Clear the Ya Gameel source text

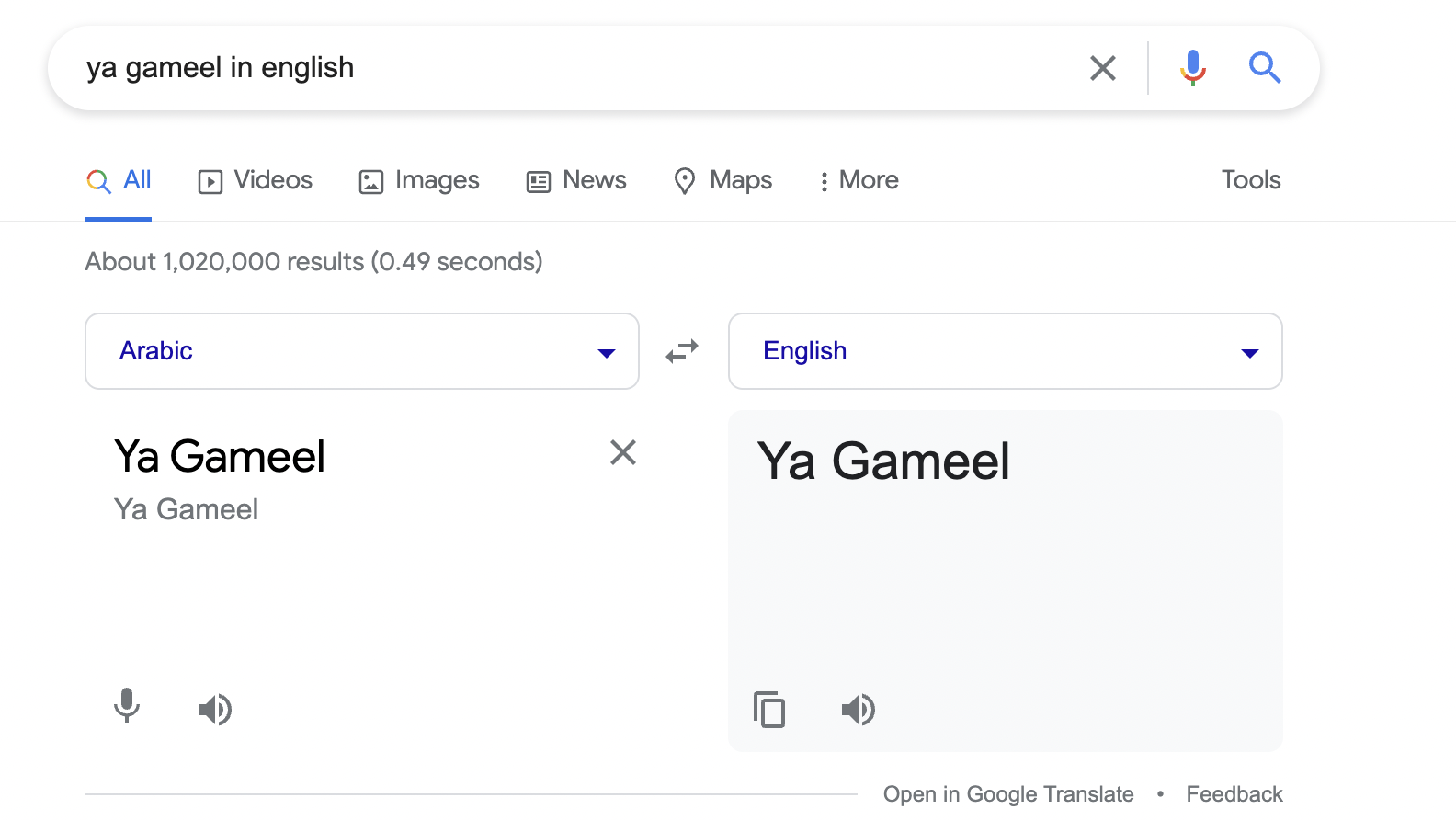point(623,452)
